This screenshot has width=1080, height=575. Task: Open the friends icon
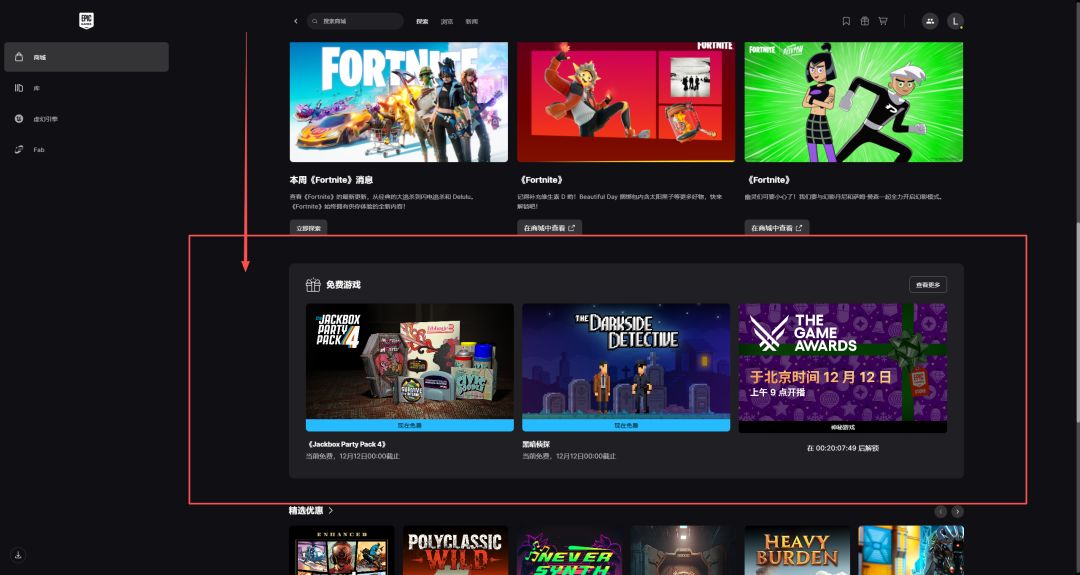click(x=930, y=21)
